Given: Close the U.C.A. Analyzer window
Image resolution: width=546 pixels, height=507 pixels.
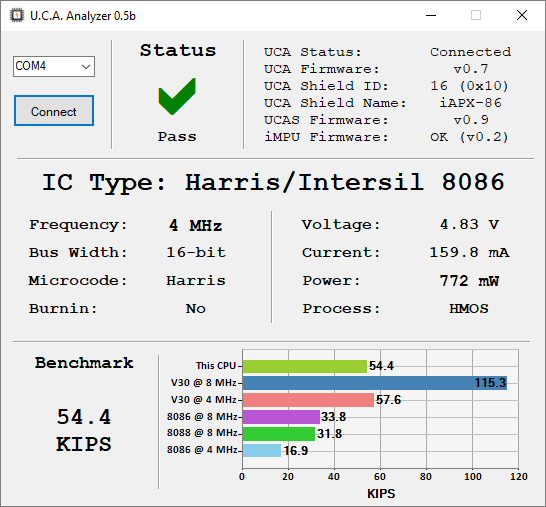Looking at the screenshot, I should (522, 15).
